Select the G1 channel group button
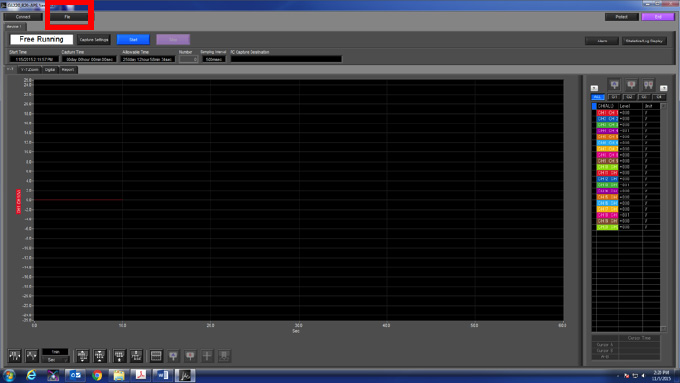The height and width of the screenshot is (383, 680). pos(614,97)
